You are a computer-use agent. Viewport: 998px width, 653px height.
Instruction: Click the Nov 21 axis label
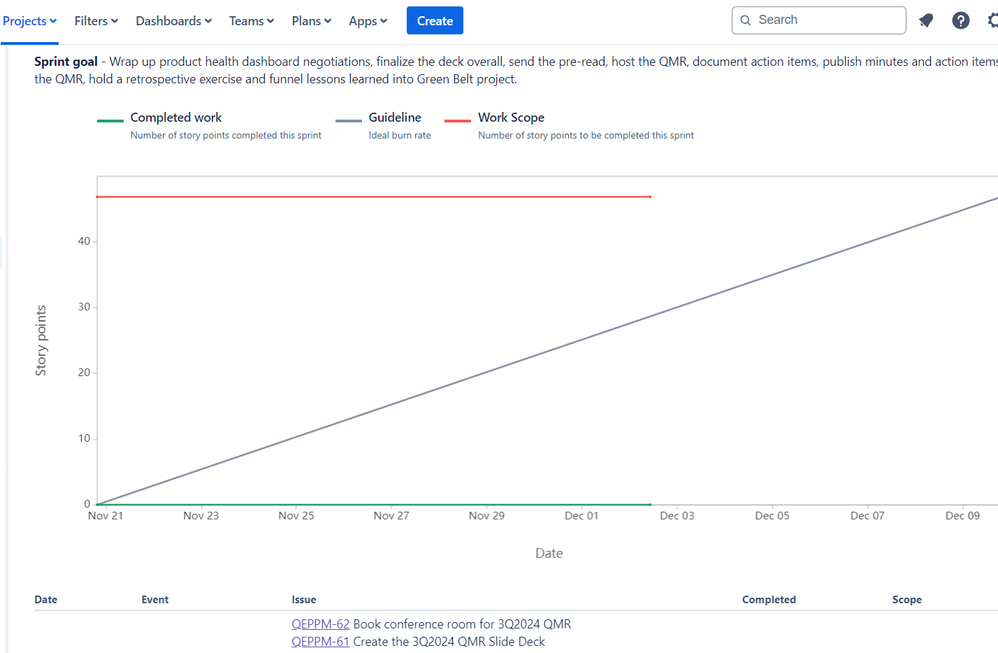pos(106,516)
